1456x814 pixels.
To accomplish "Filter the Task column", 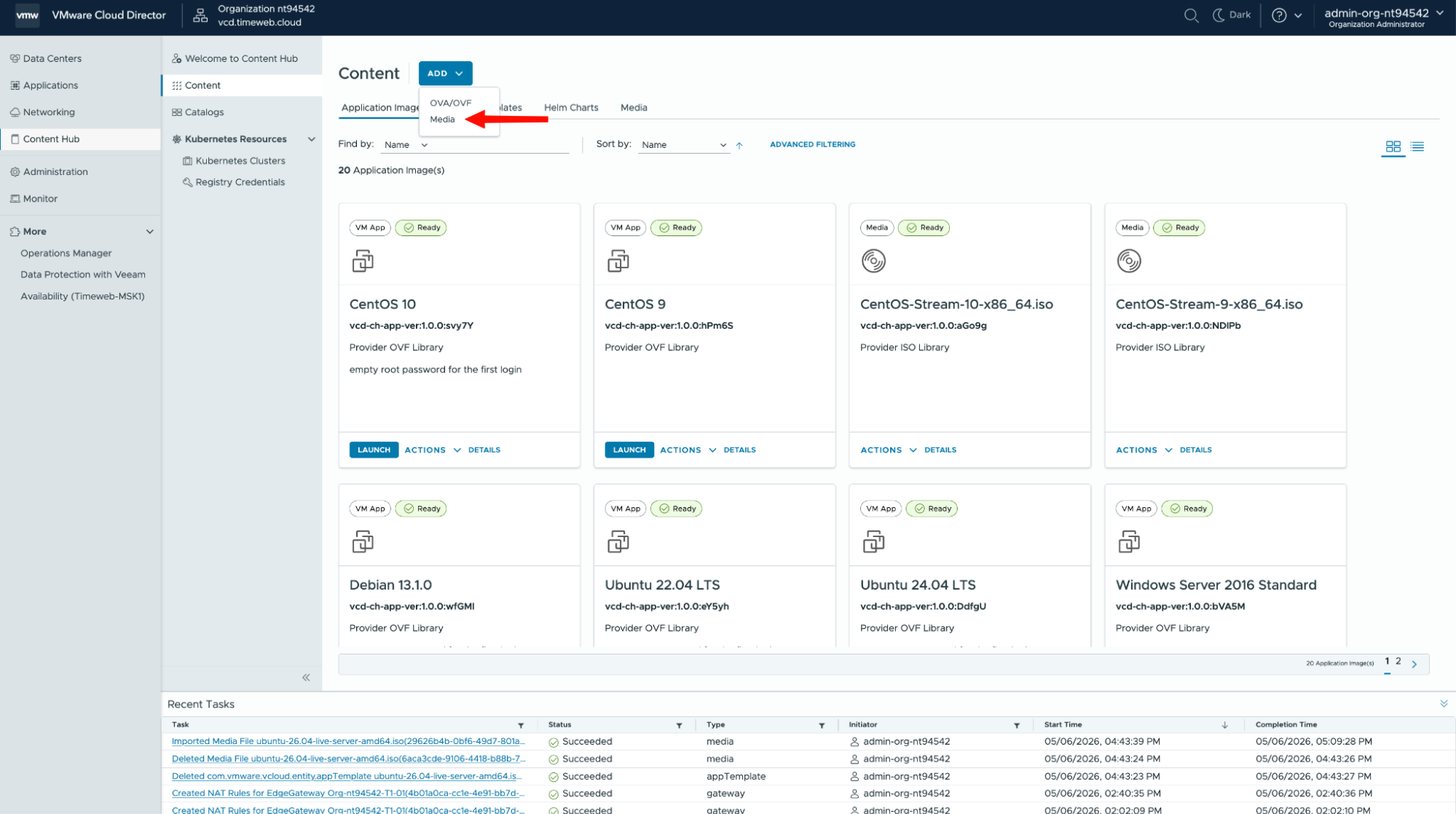I will pos(521,726).
